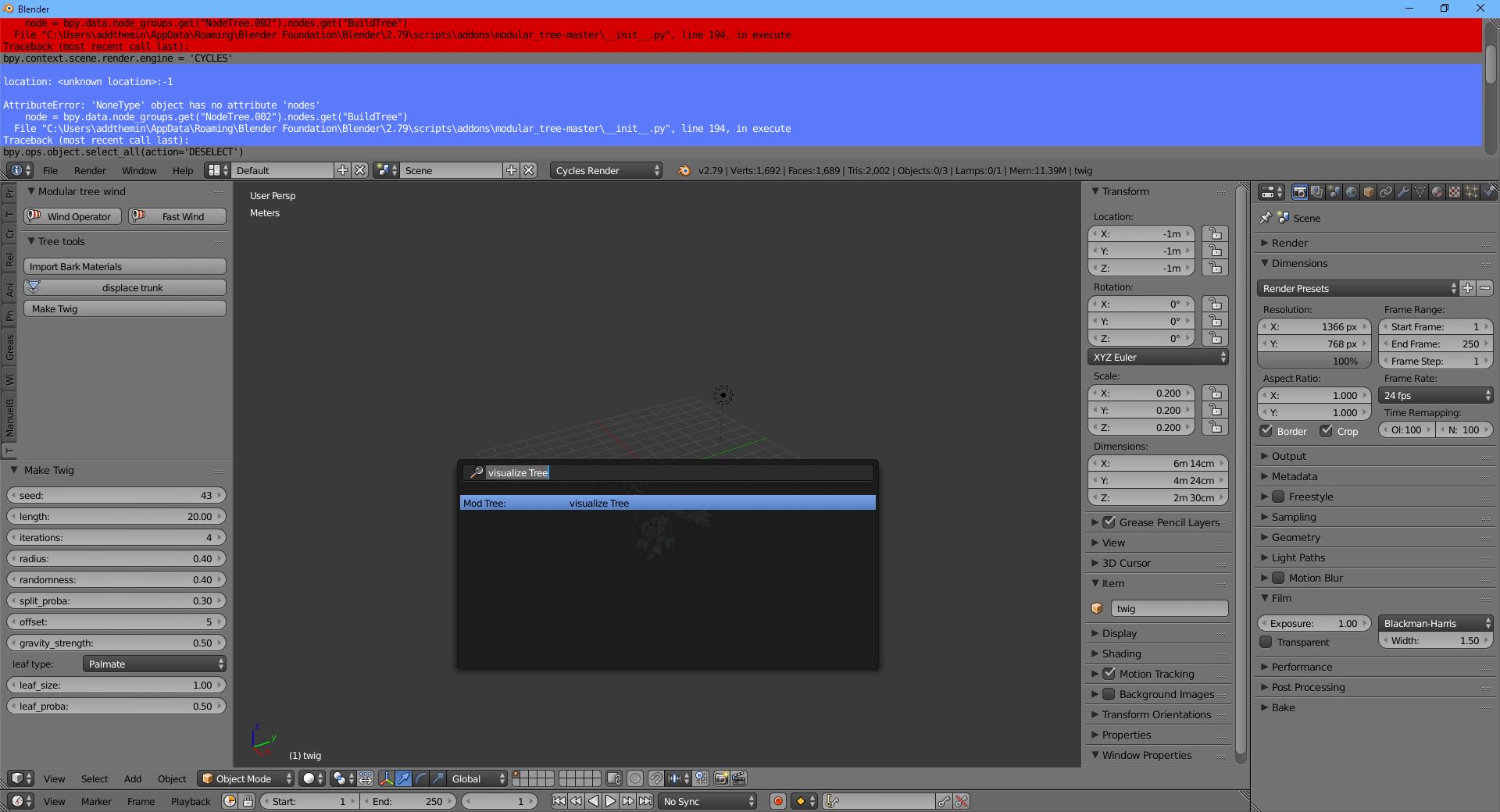The image size is (1500, 812).
Task: Adjust the resolution percentage 100% slider
Action: 1315,361
